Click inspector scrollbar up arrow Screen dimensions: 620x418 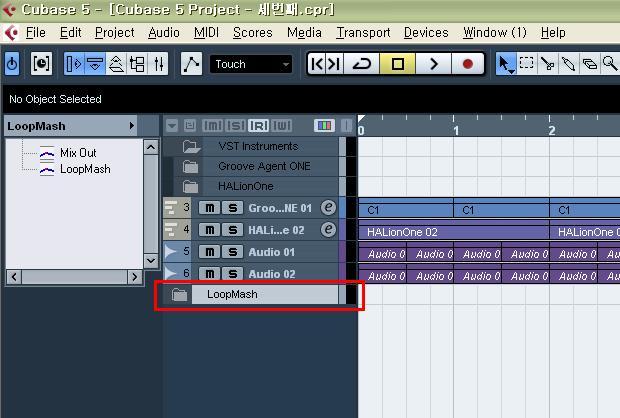(x=151, y=147)
